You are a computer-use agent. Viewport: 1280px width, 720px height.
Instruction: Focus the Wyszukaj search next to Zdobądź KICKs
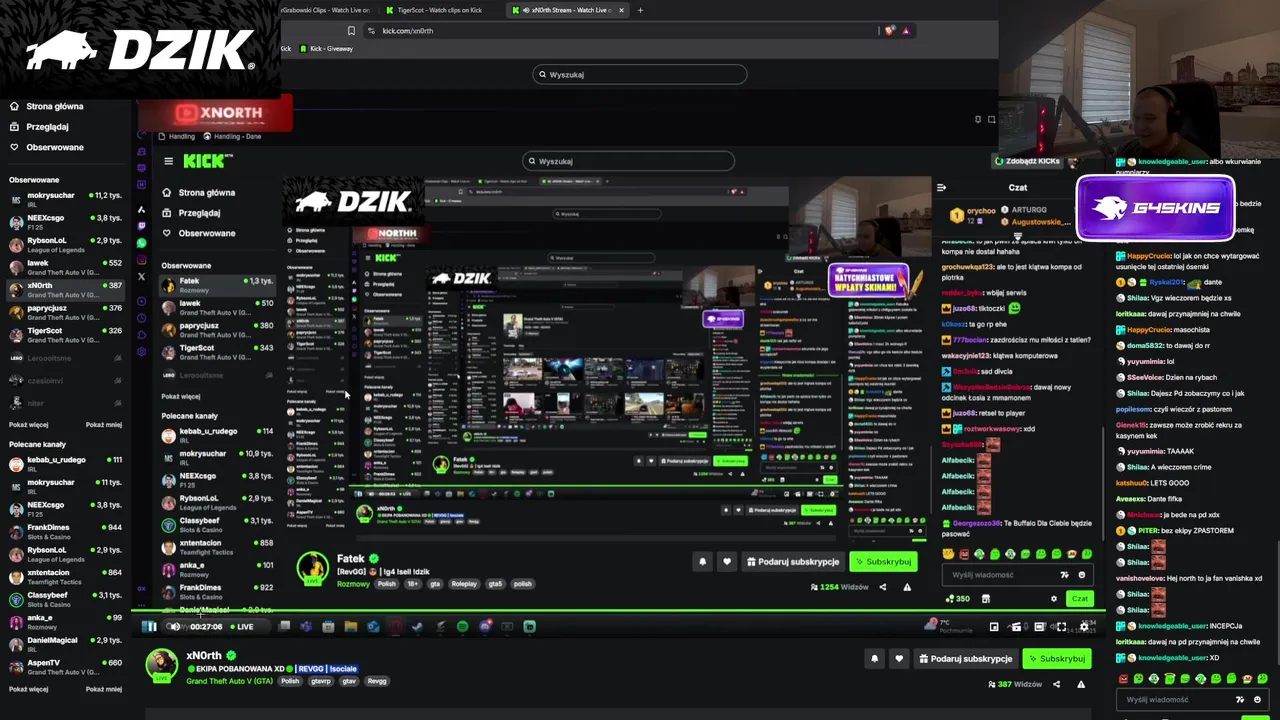pyautogui.click(x=629, y=161)
